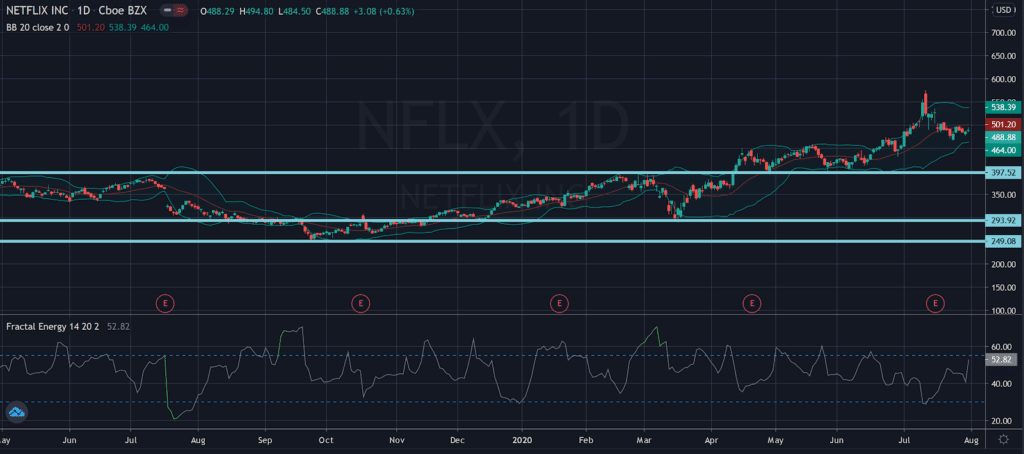Click the open price O488.29 value
Screen dimensions: 1024x454
click(x=218, y=12)
